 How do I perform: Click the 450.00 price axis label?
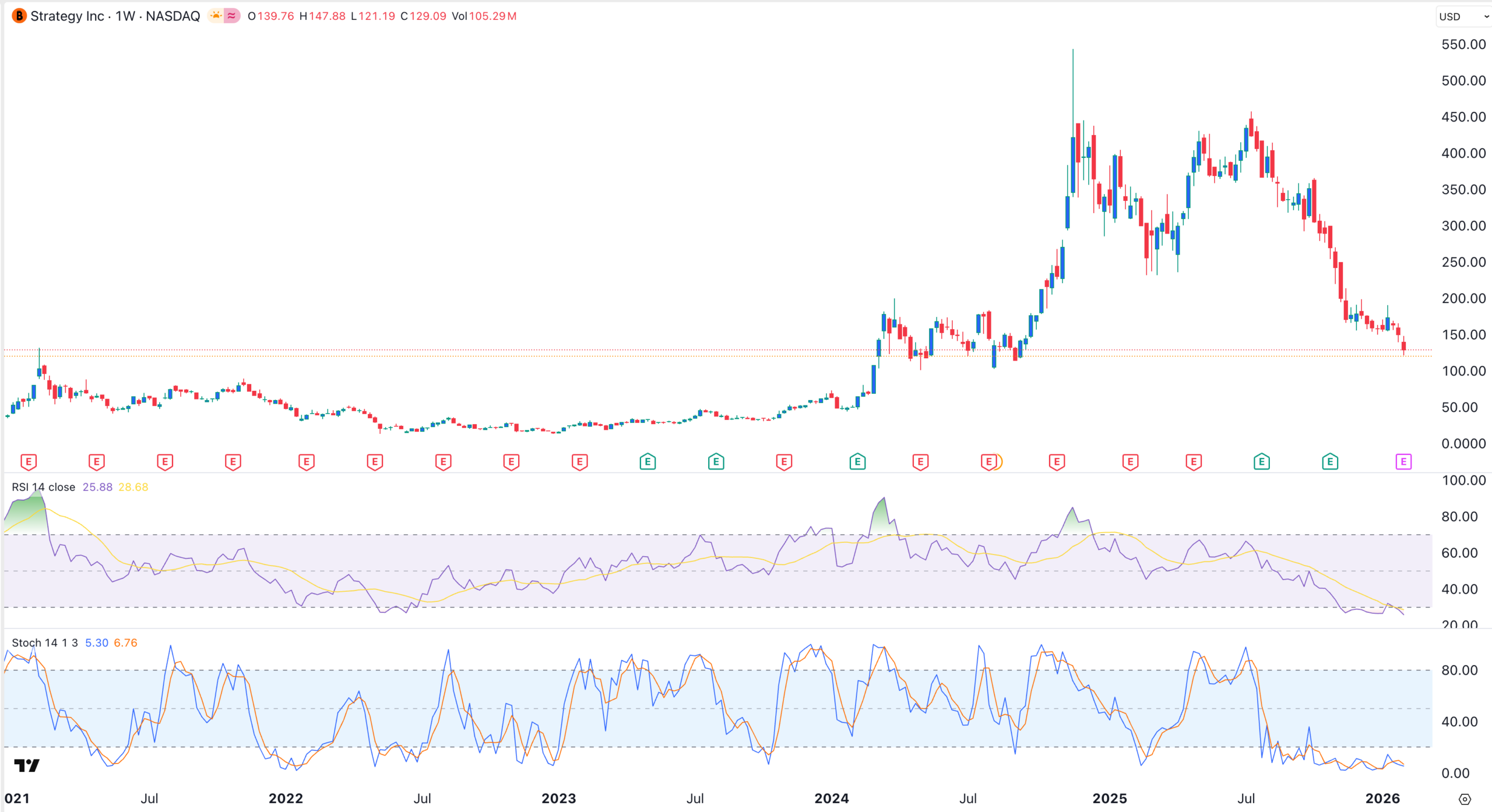point(1463,117)
